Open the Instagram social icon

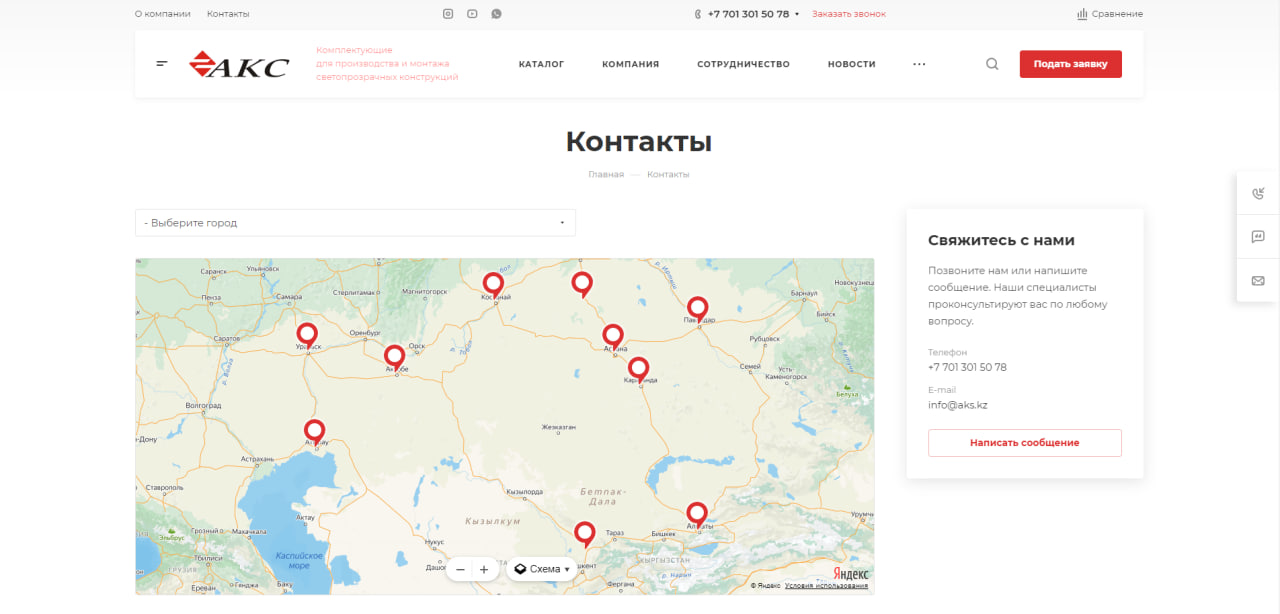click(448, 14)
